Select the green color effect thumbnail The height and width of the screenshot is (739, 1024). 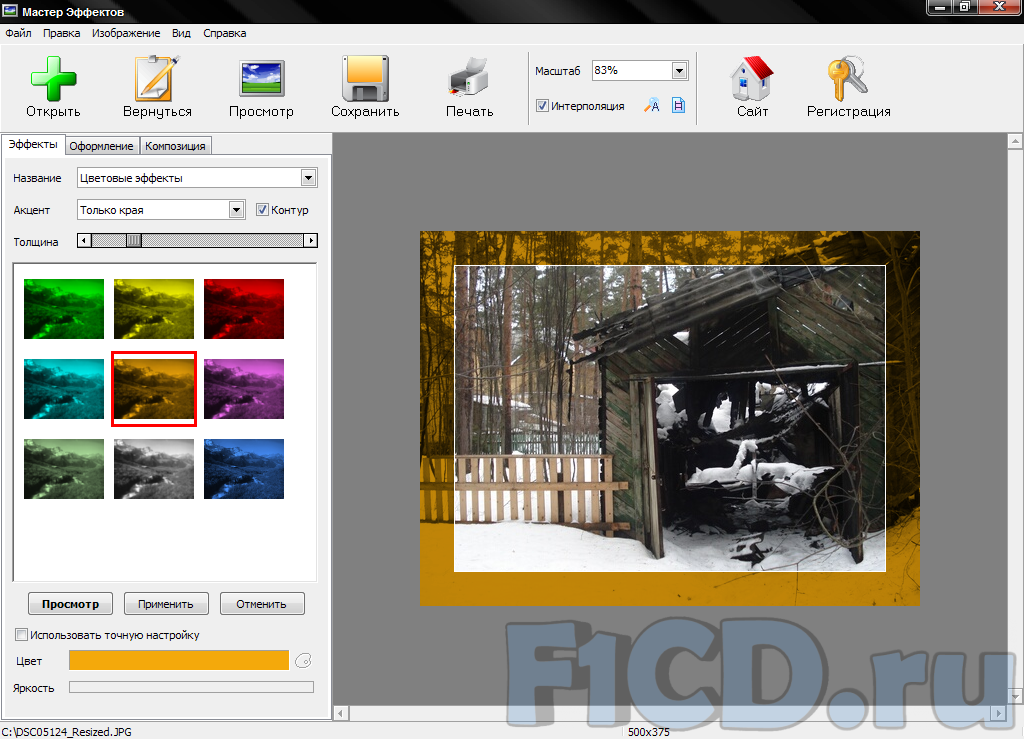(64, 309)
